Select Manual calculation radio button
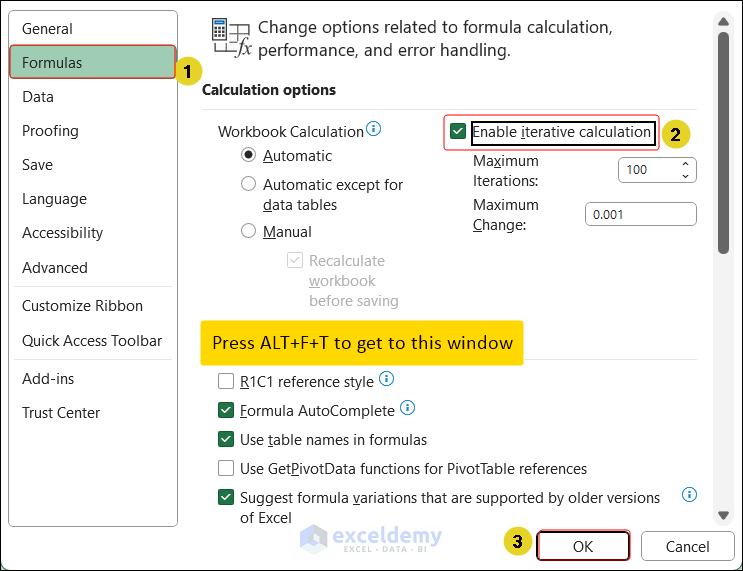Viewport: 743px width, 571px height. [249, 232]
